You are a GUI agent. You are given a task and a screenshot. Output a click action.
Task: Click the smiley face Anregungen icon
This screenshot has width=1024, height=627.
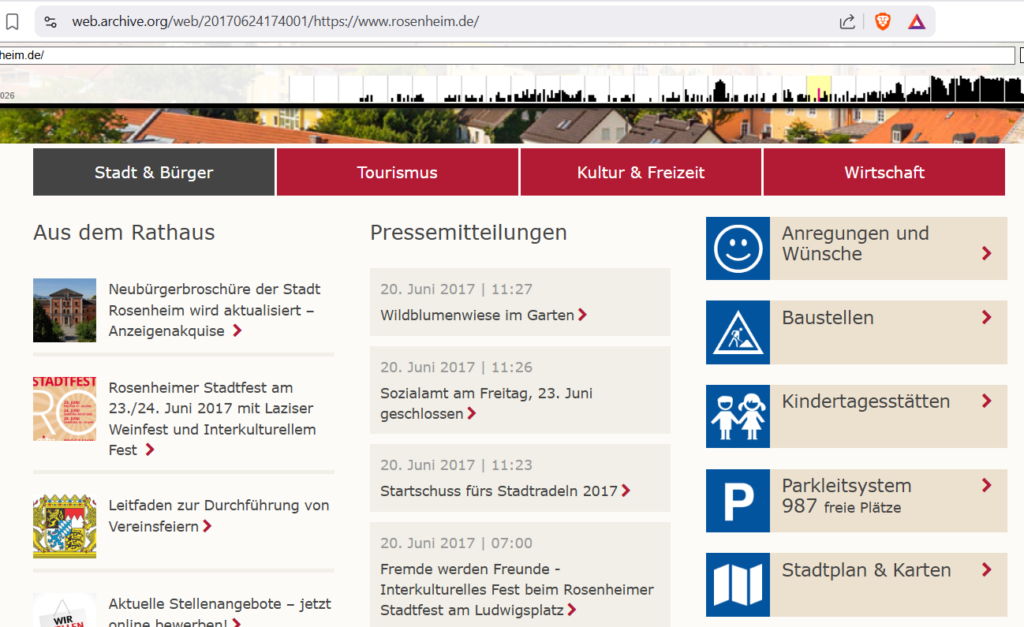738,248
